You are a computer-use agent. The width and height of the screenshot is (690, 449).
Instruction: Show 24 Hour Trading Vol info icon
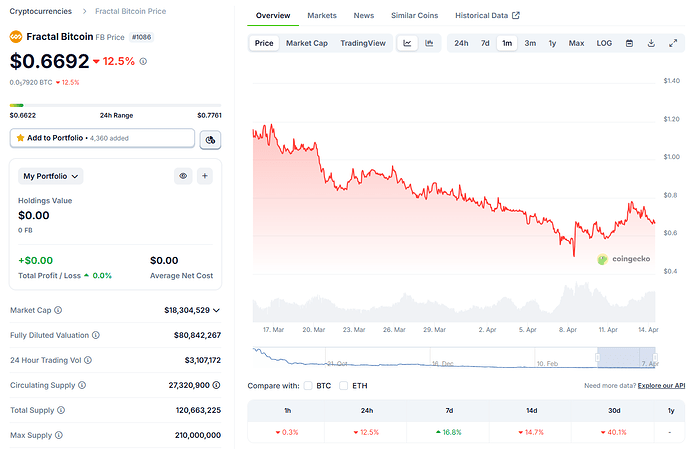[88, 360]
